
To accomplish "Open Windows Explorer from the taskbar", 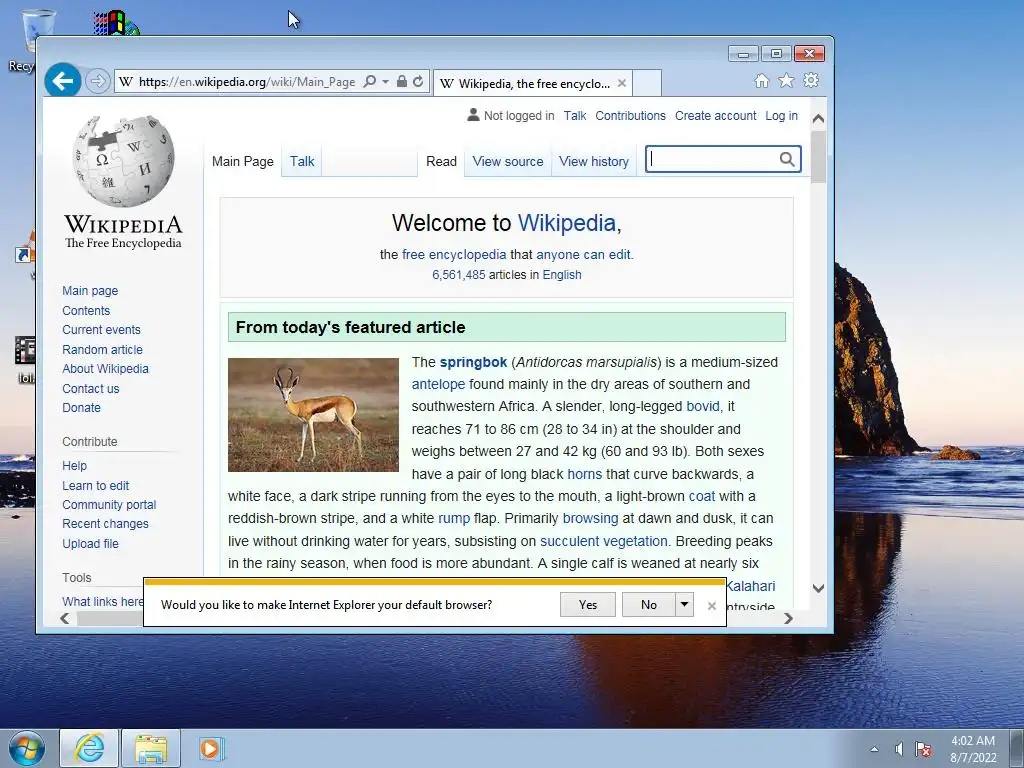I will point(151,748).
